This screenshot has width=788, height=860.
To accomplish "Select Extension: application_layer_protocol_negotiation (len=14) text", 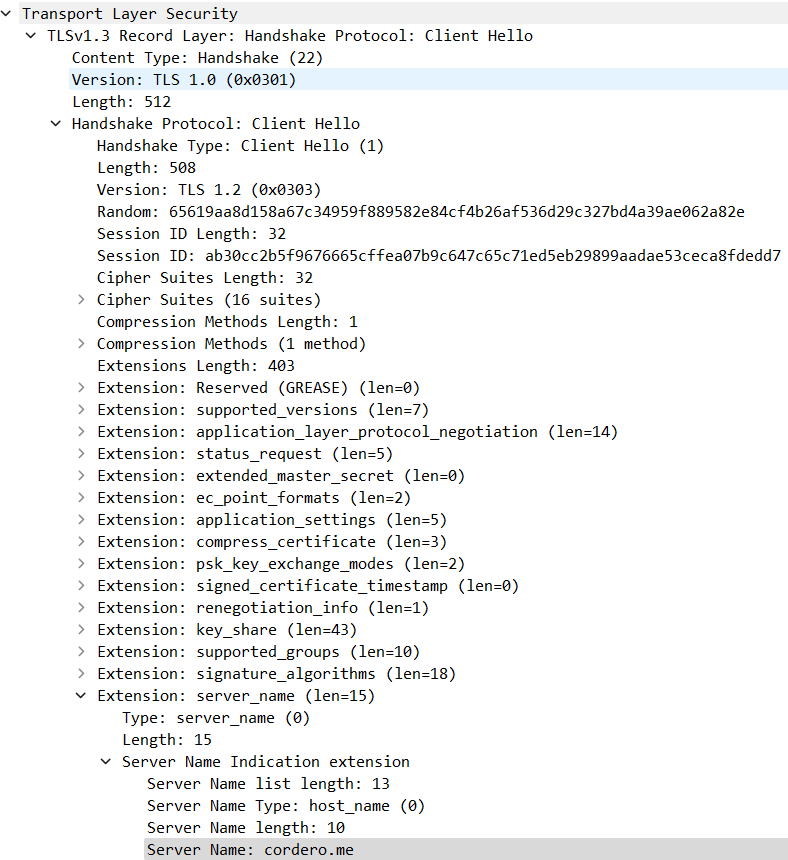I will pos(358,432).
